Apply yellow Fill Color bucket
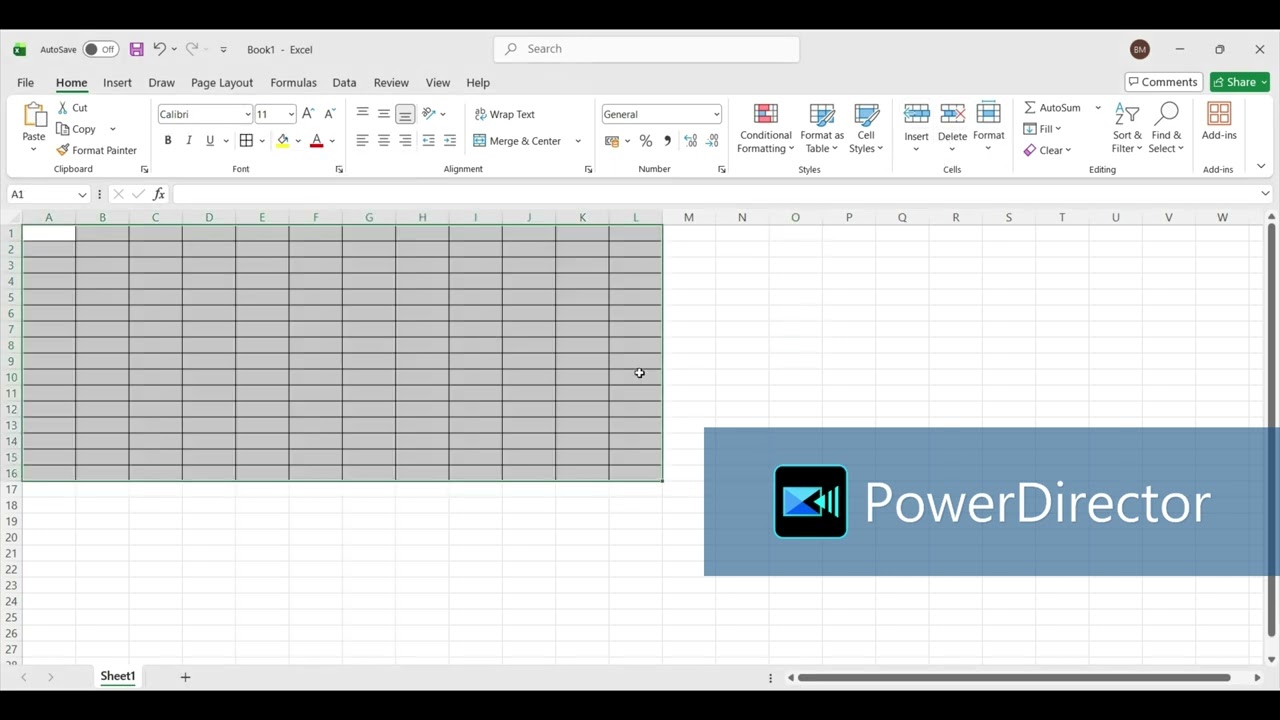 click(x=283, y=141)
